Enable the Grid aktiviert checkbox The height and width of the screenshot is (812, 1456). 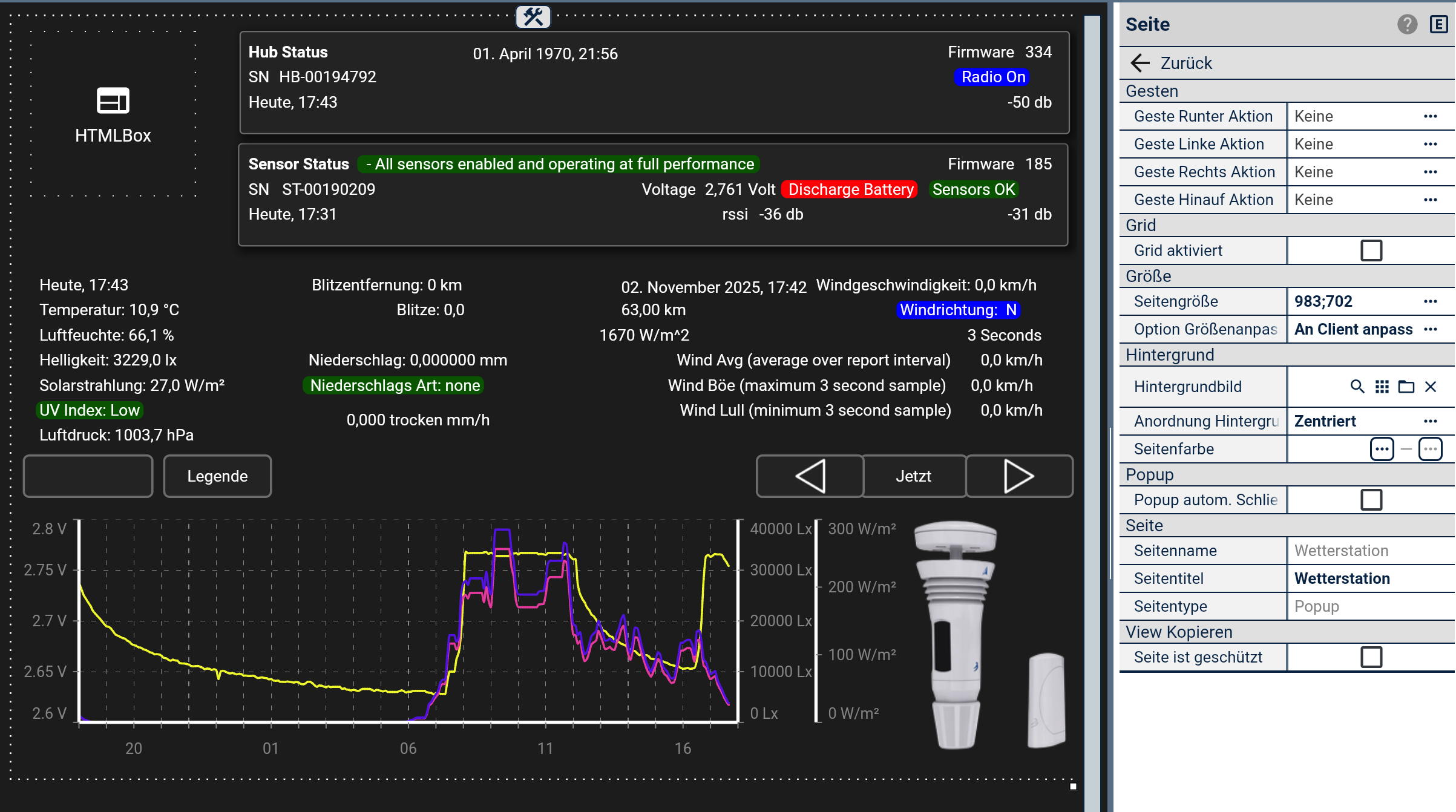(x=1371, y=250)
